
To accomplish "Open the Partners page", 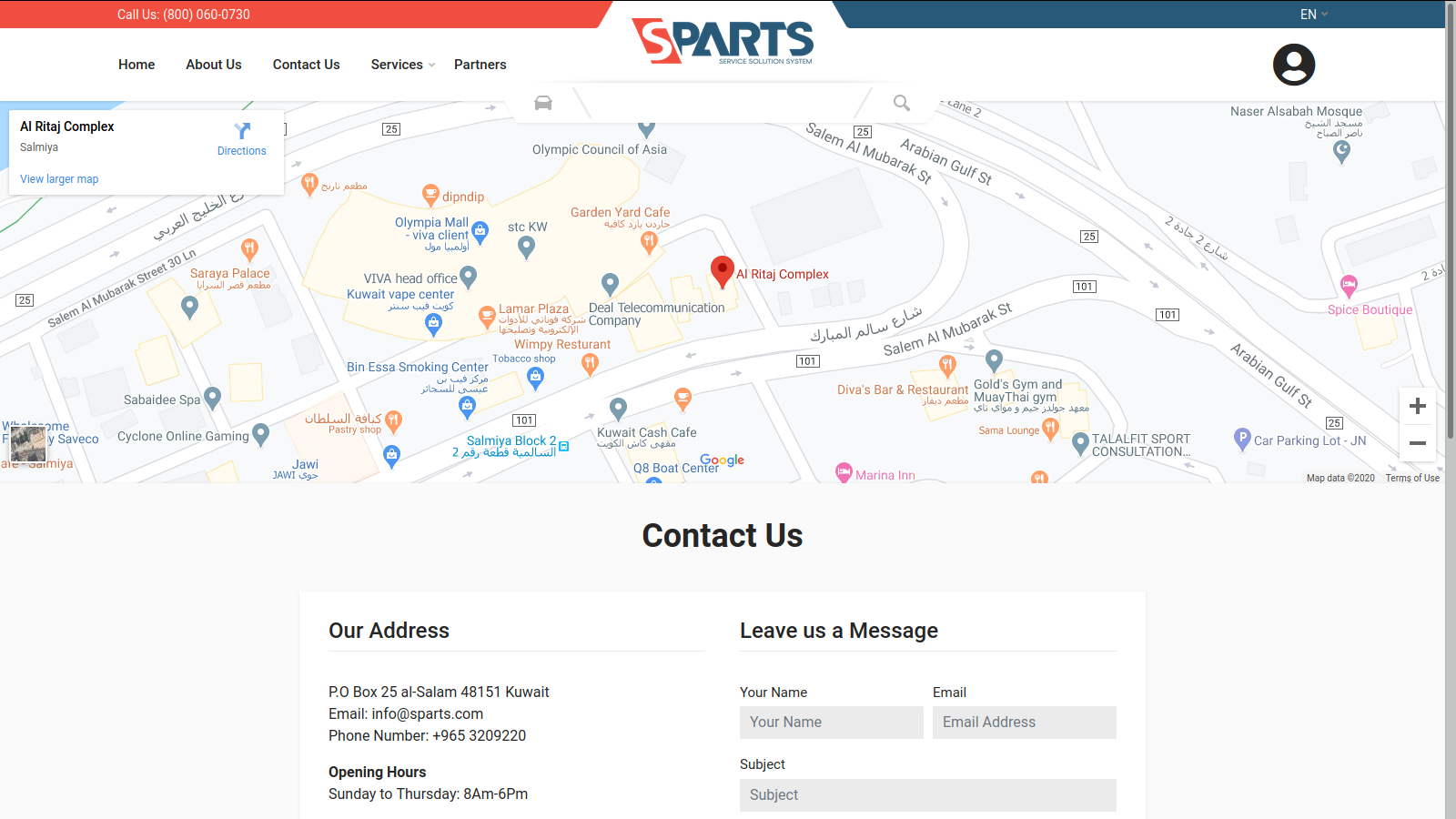I will pyautogui.click(x=480, y=65).
